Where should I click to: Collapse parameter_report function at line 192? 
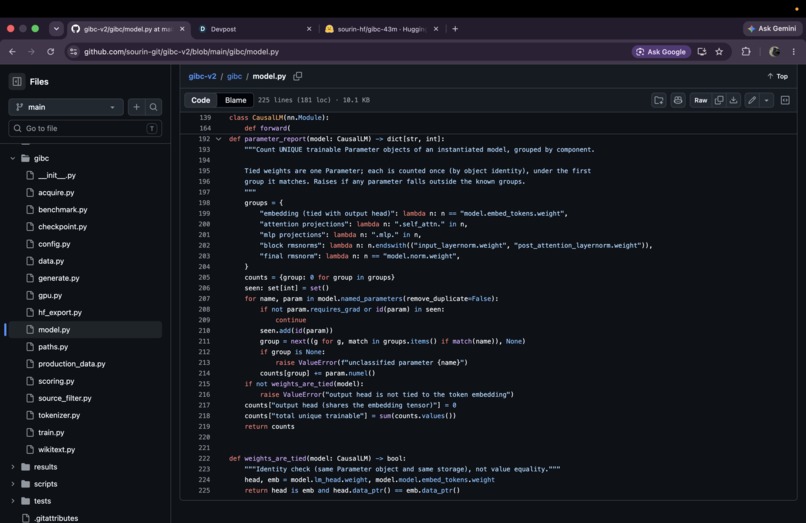click(x=218, y=139)
